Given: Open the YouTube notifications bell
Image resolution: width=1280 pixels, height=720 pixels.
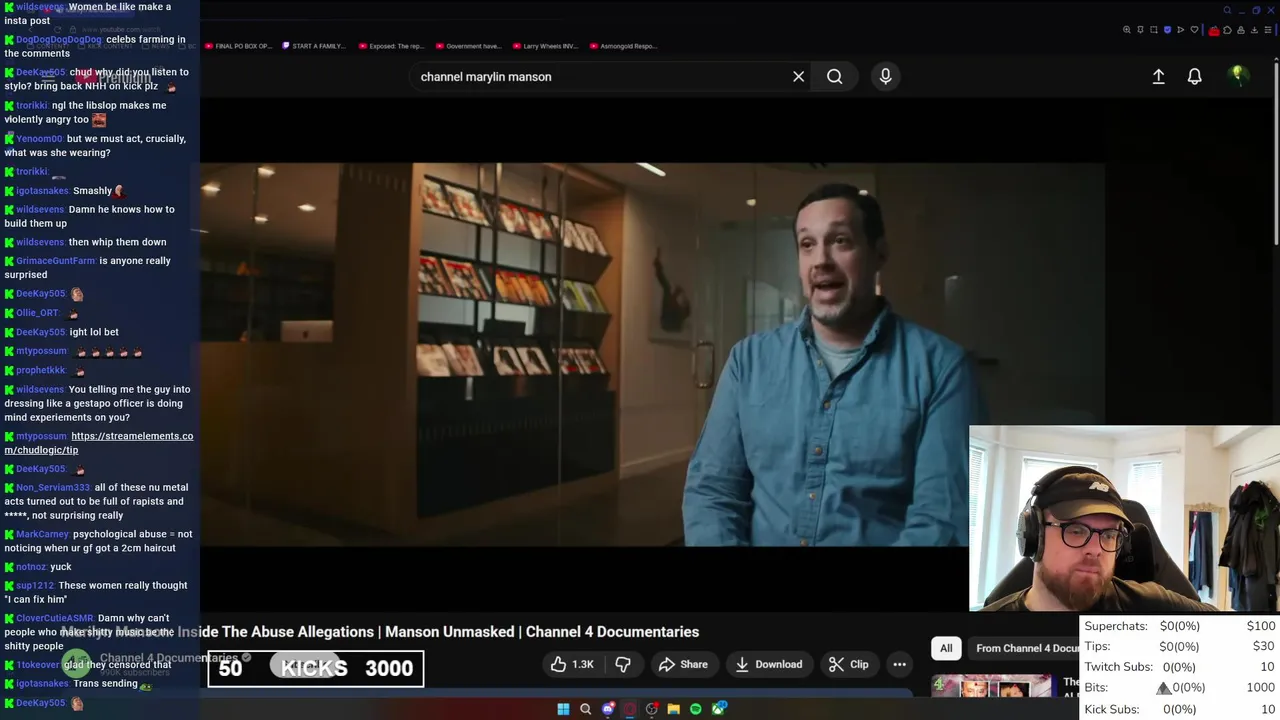Looking at the screenshot, I should [1194, 76].
